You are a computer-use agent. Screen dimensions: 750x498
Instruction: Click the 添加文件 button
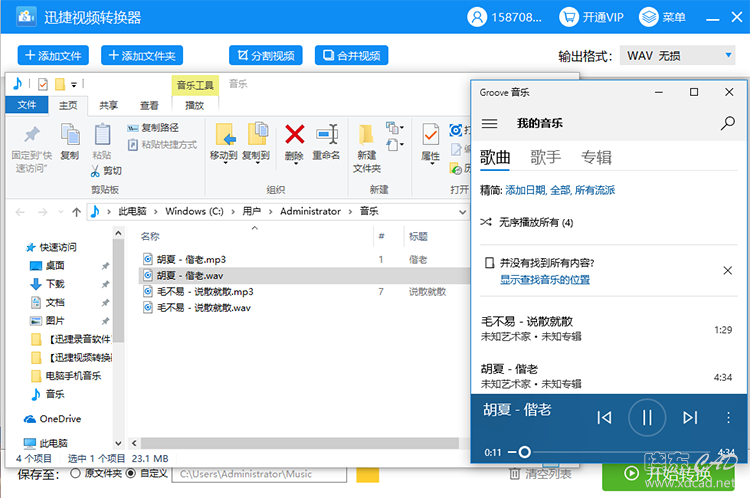[53, 55]
